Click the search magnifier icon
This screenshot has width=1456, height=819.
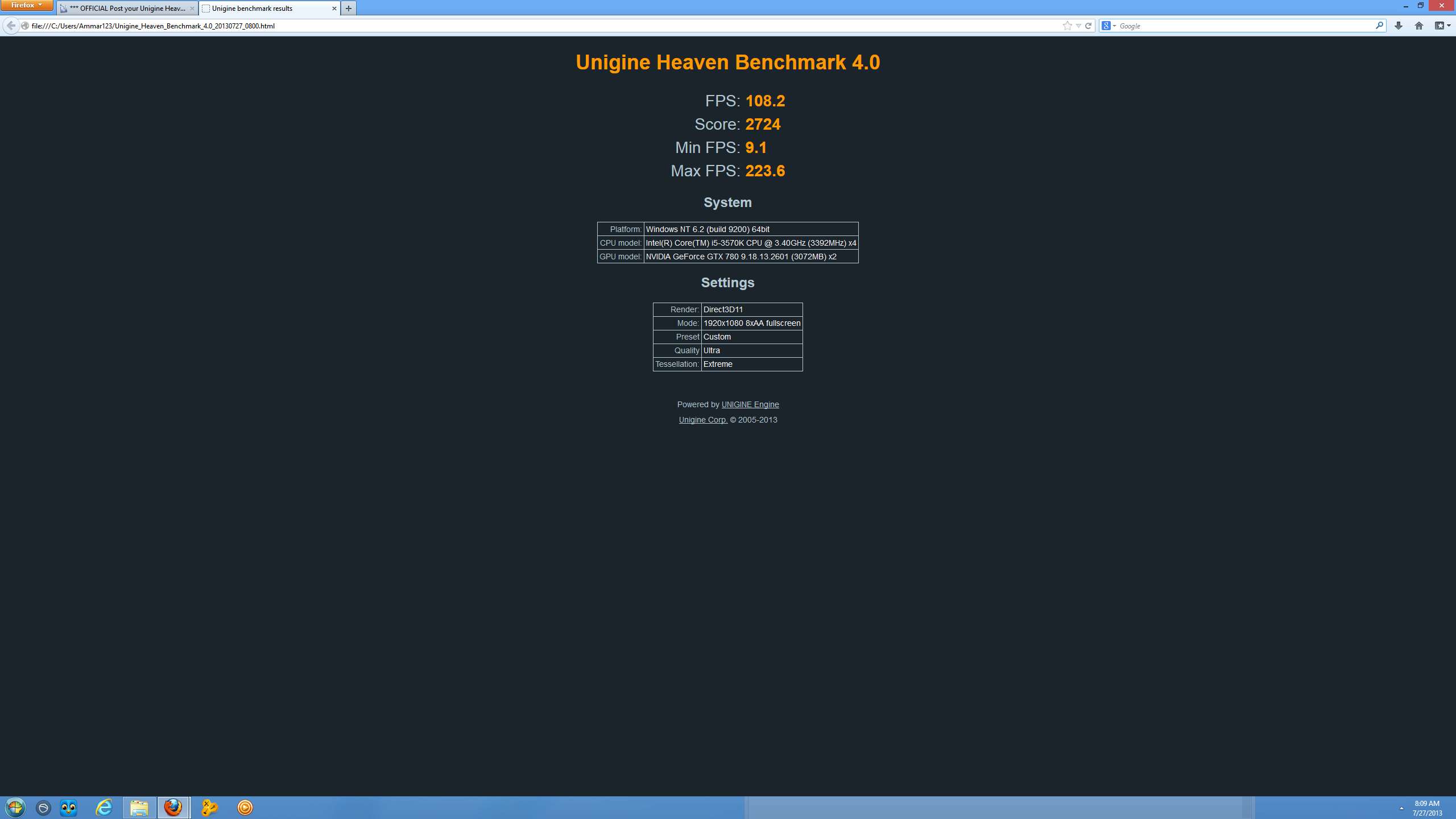[1379, 26]
